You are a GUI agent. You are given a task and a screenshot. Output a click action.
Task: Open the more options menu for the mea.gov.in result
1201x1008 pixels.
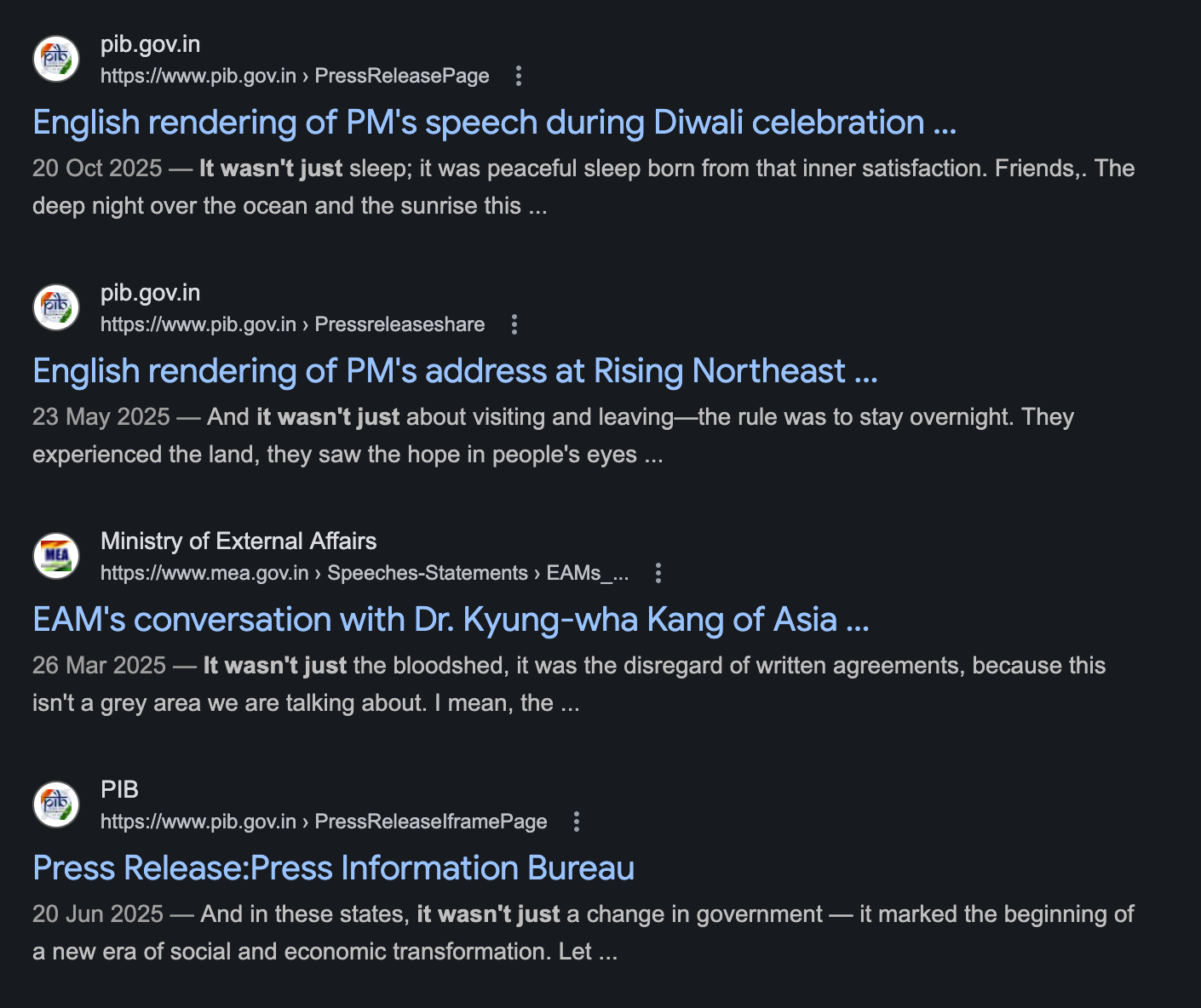(x=658, y=573)
